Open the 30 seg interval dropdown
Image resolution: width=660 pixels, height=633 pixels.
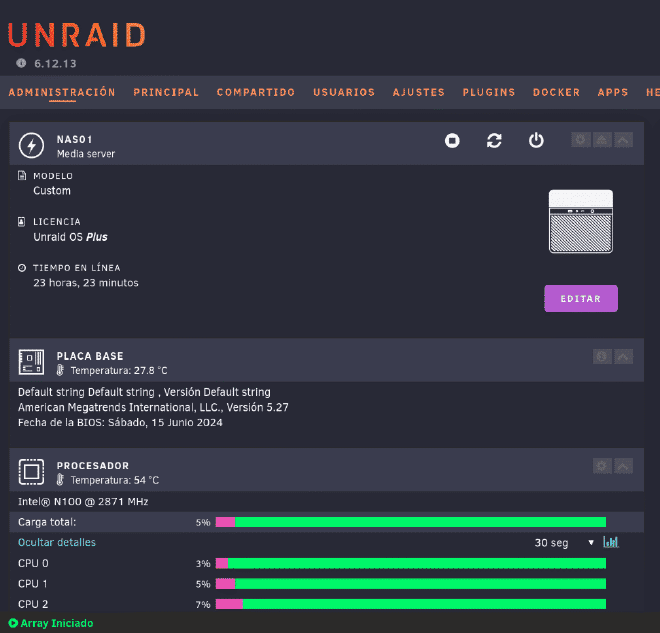point(564,543)
